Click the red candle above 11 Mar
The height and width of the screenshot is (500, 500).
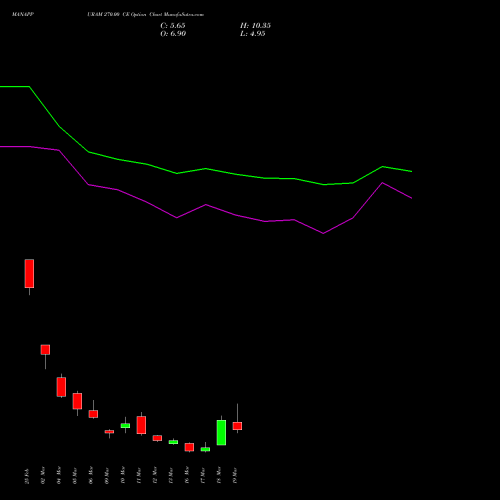point(141,425)
